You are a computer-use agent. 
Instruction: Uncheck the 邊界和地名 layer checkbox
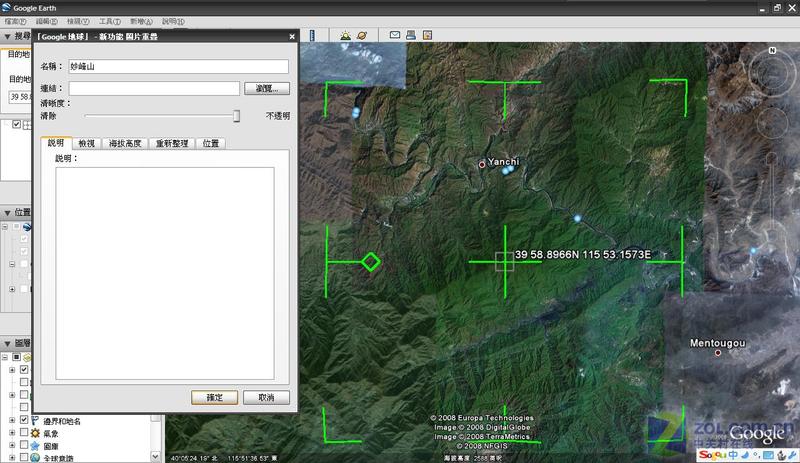pyautogui.click(x=24, y=420)
